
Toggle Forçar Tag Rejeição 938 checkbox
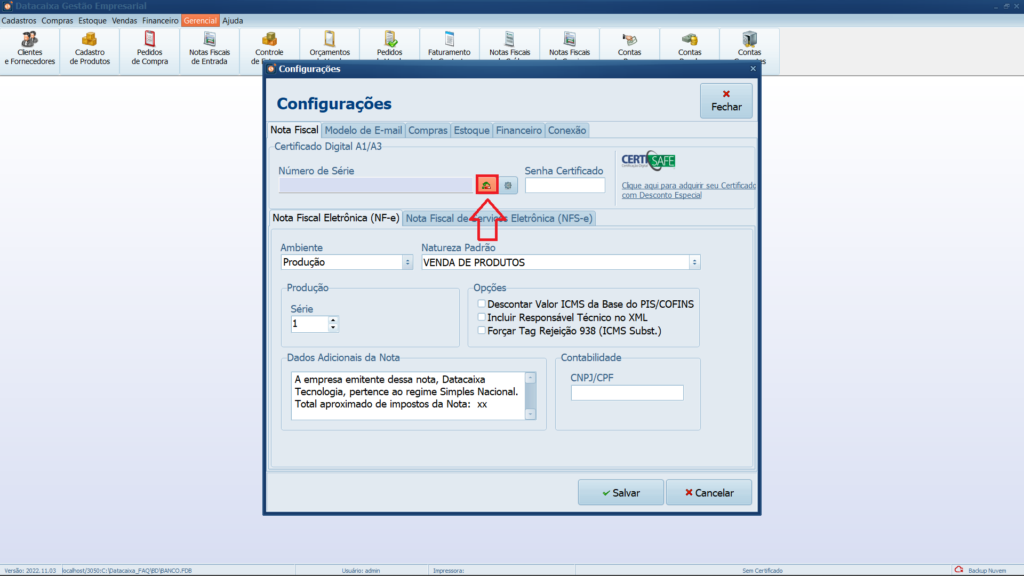(x=482, y=330)
